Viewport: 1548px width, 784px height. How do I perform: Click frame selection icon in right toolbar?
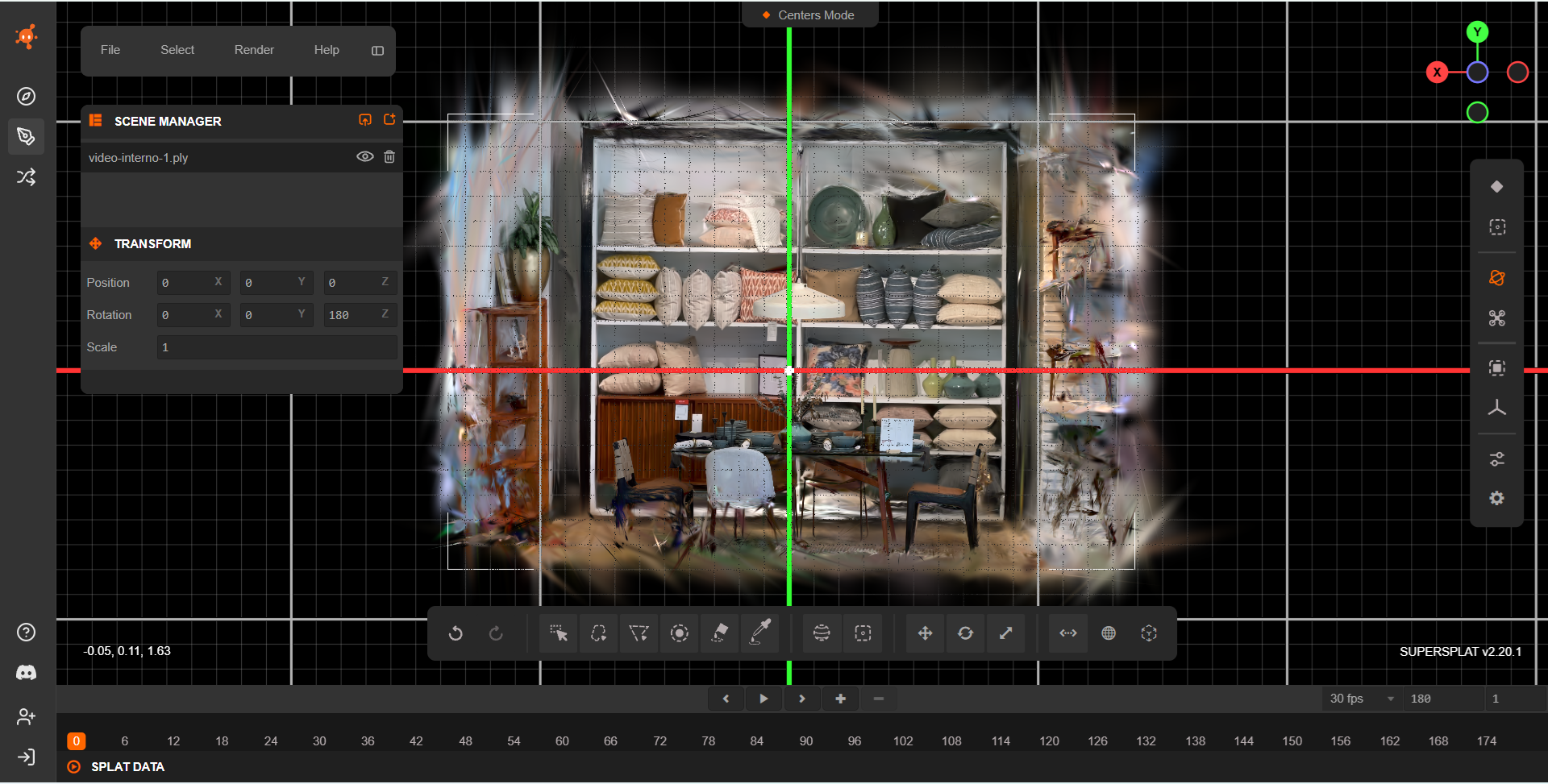tap(1496, 368)
